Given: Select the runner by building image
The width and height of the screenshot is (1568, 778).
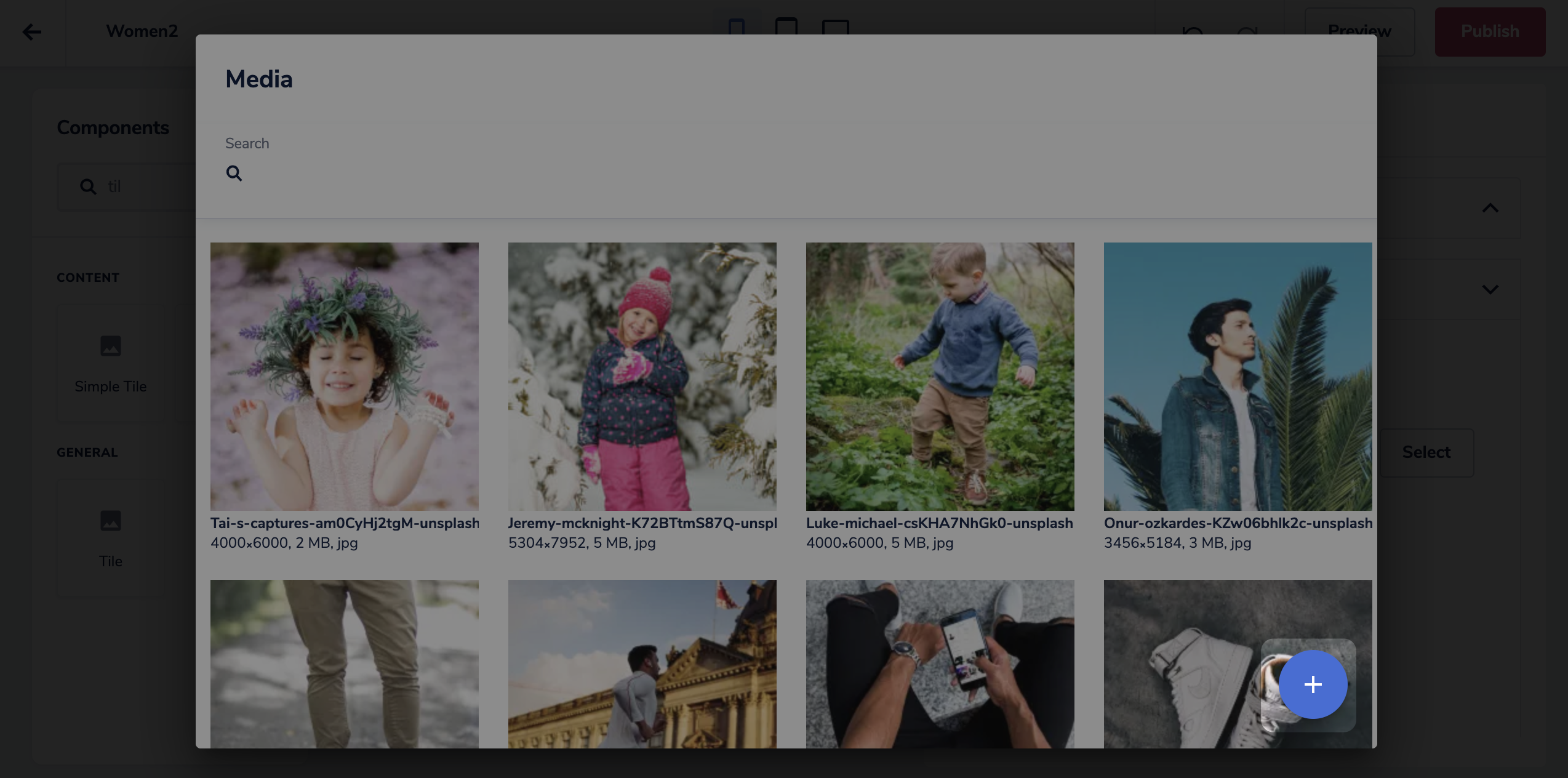Looking at the screenshot, I should [x=642, y=664].
